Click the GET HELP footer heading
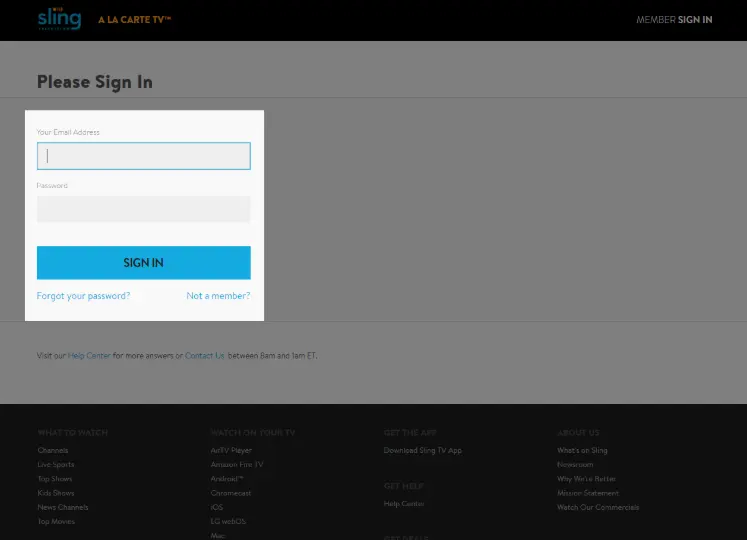Viewport: 747px width, 540px height. [x=404, y=486]
